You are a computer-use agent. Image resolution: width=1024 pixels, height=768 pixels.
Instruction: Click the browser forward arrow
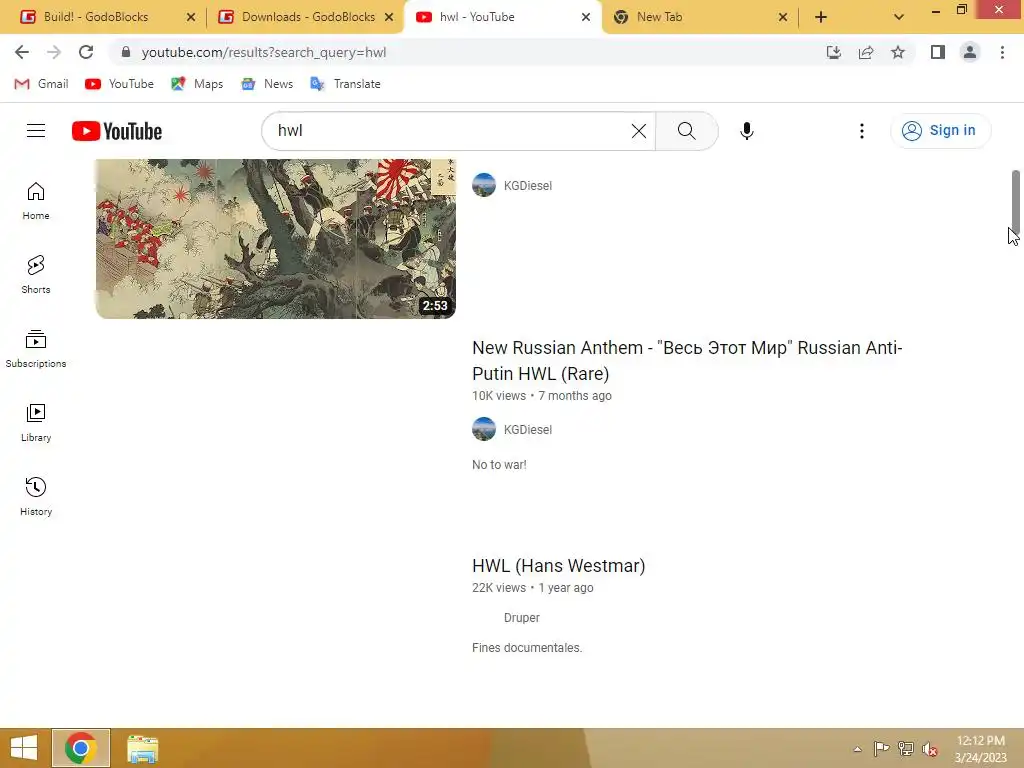54,52
